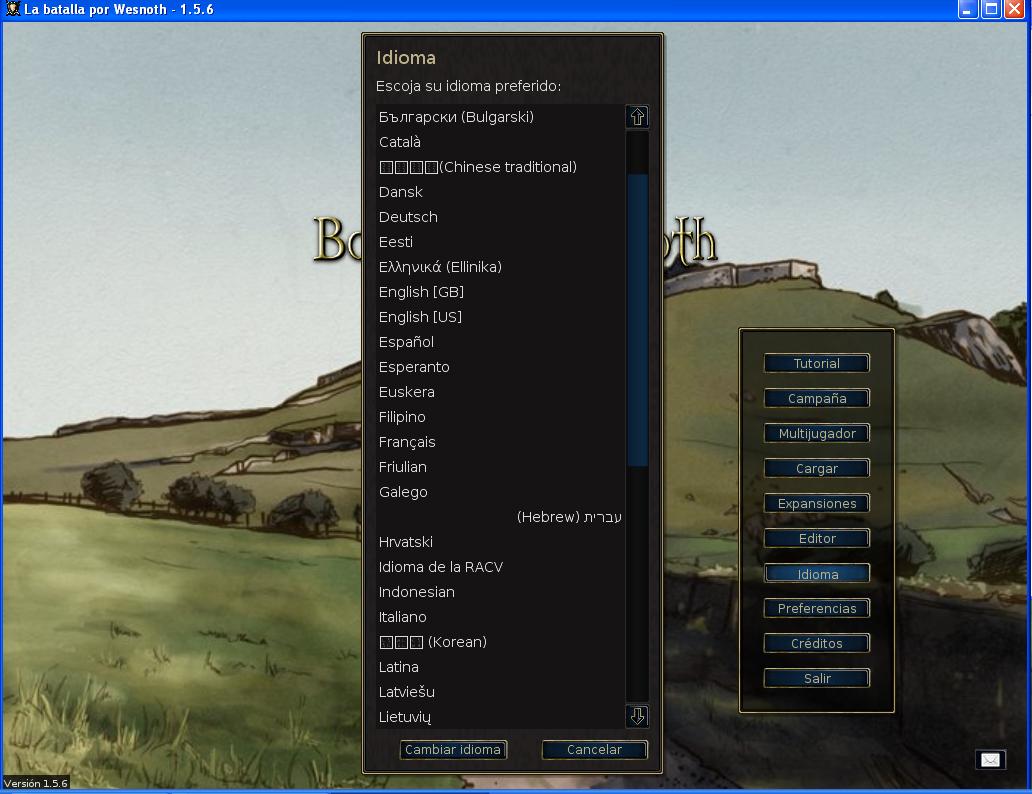
Task: Select the Korean language entry
Action: [500, 643]
